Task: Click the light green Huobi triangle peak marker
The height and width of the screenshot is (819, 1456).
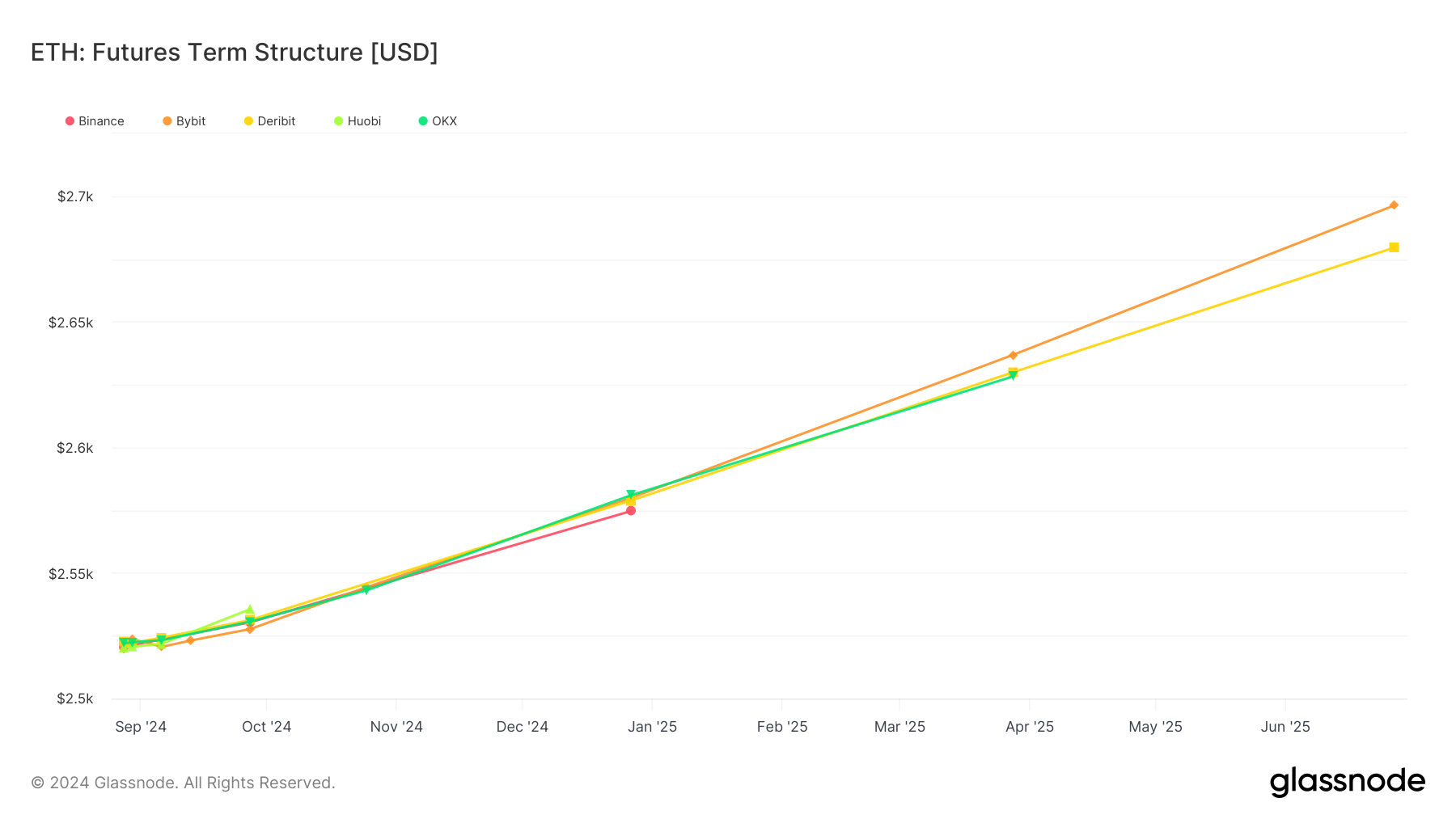Action: 250,610
